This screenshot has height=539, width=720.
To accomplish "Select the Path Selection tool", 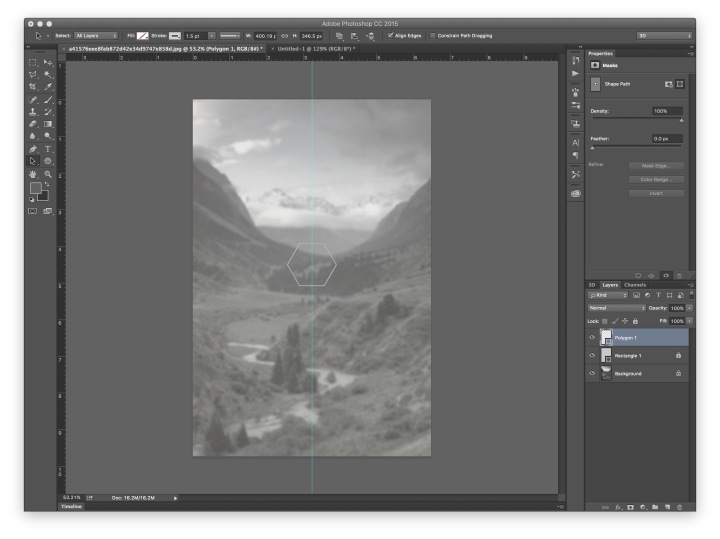I will click(x=33, y=161).
